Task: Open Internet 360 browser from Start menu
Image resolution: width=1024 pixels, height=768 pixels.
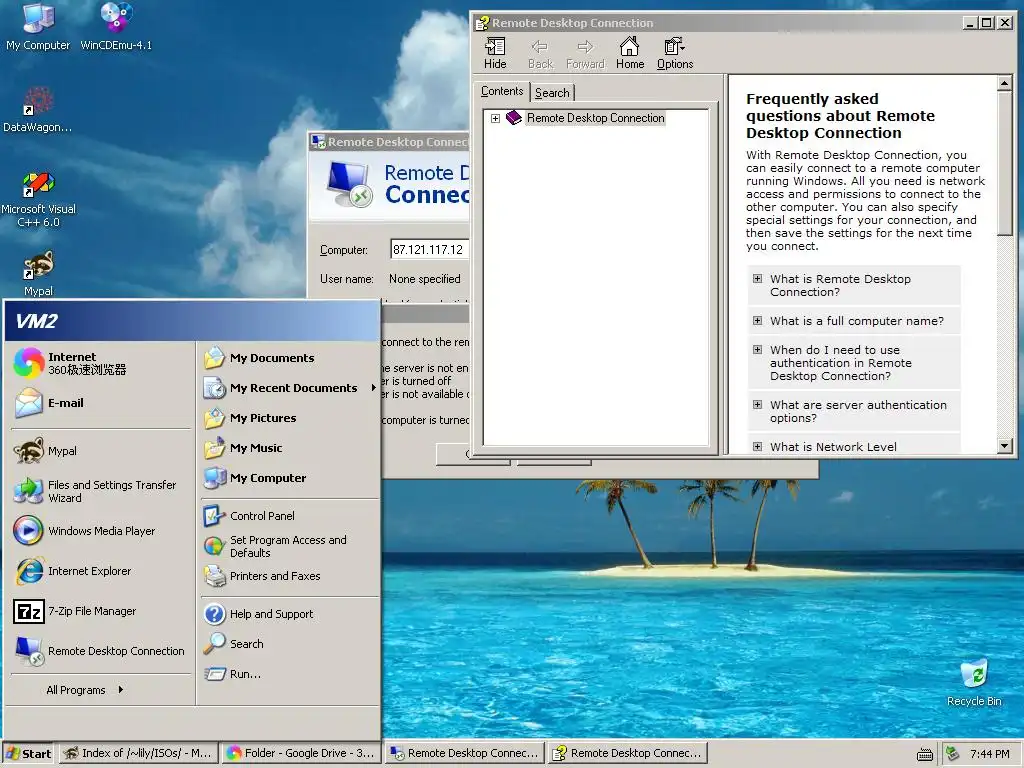Action: point(100,363)
